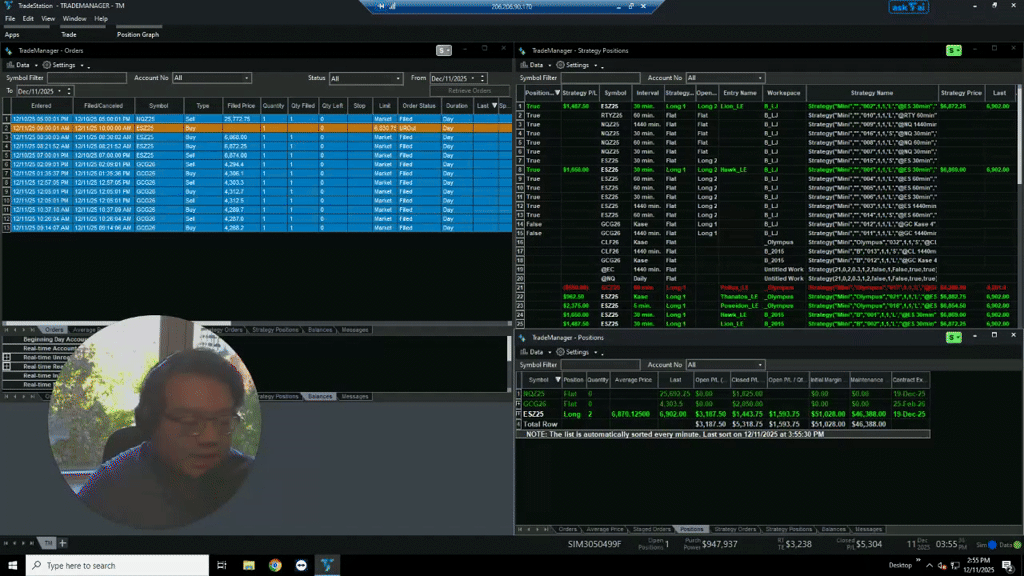The width and height of the screenshot is (1024, 576).
Task: Sort Strategy Positions by the Position column header
Action: (x=538, y=93)
